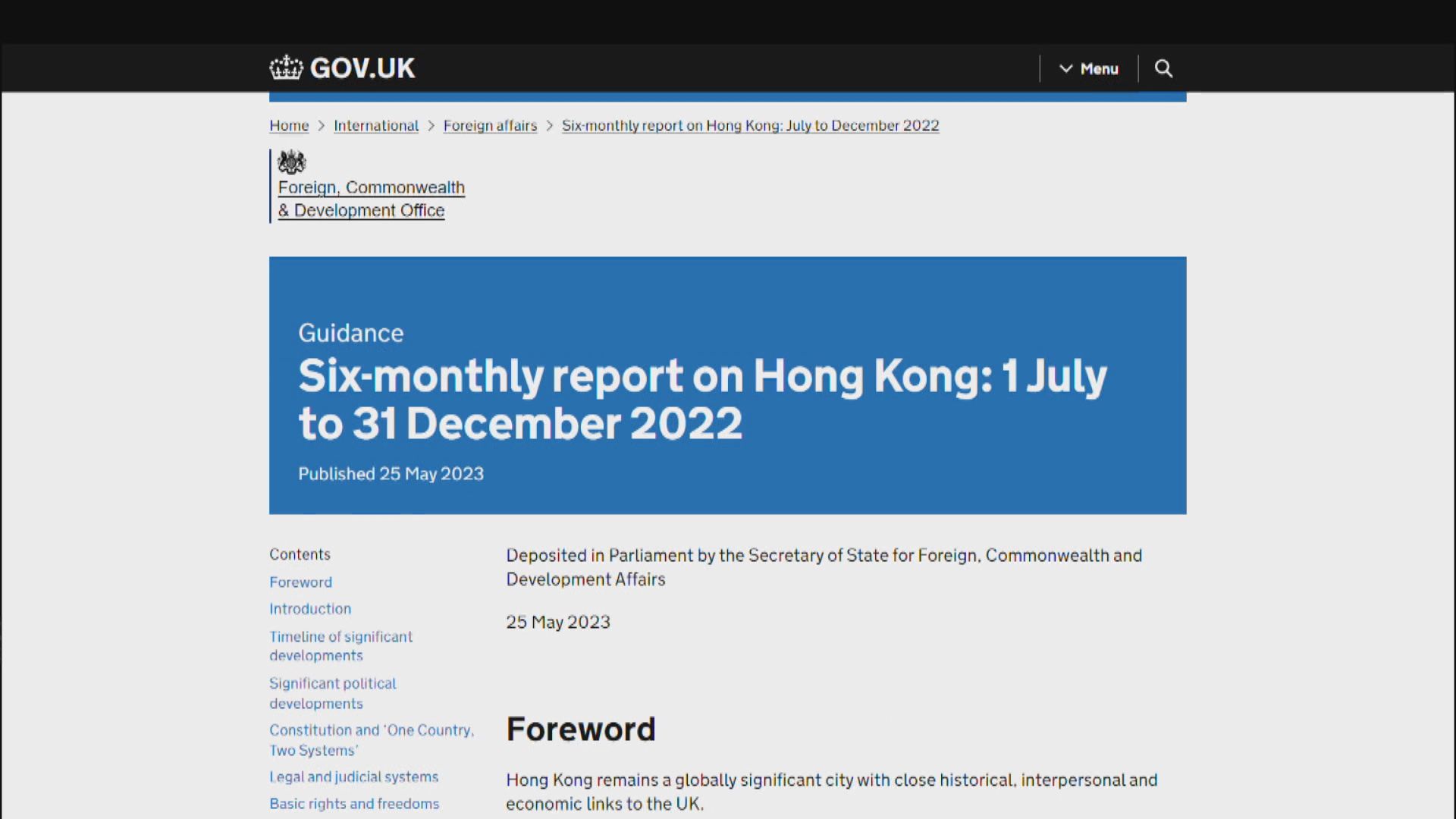Go to Home breadcrumb link
Image resolution: width=1456 pixels, height=819 pixels.
tap(289, 126)
